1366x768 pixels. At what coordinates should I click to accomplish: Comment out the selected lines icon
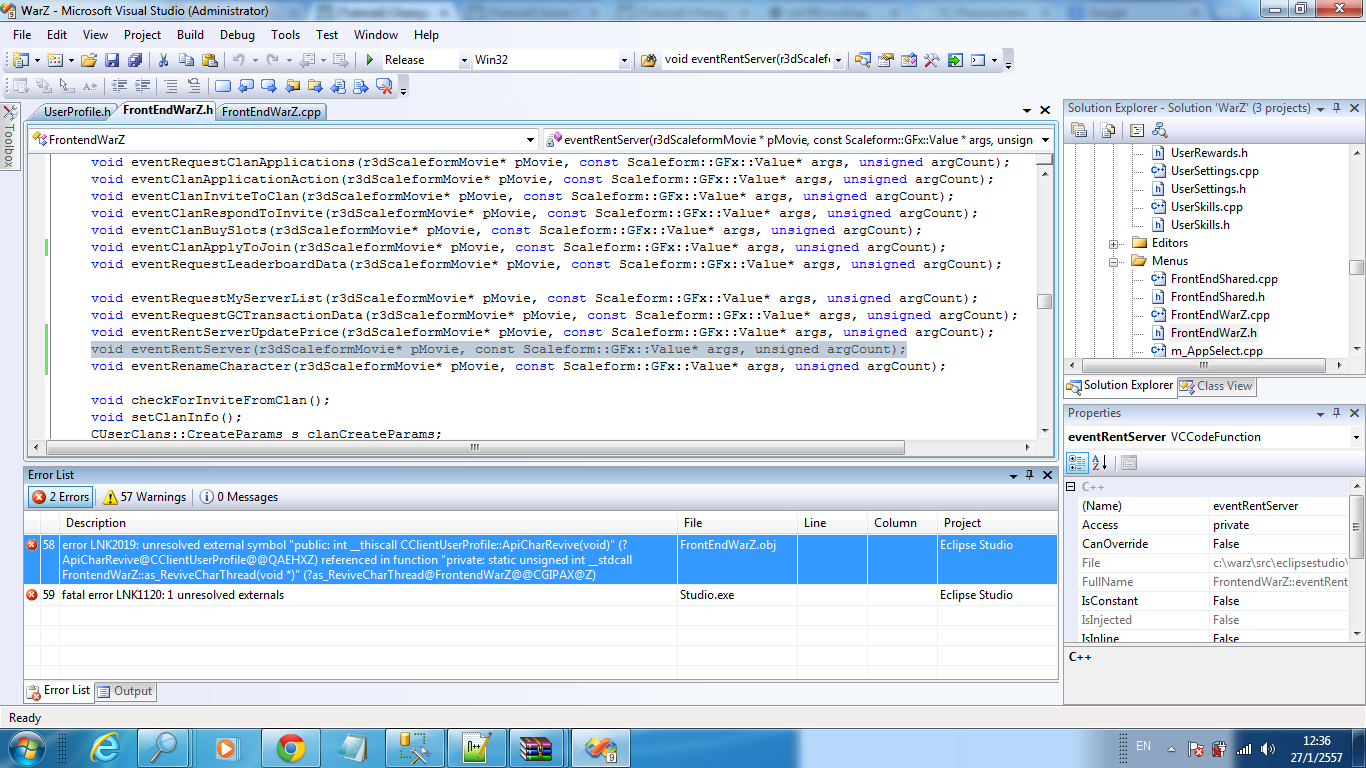tap(172, 86)
